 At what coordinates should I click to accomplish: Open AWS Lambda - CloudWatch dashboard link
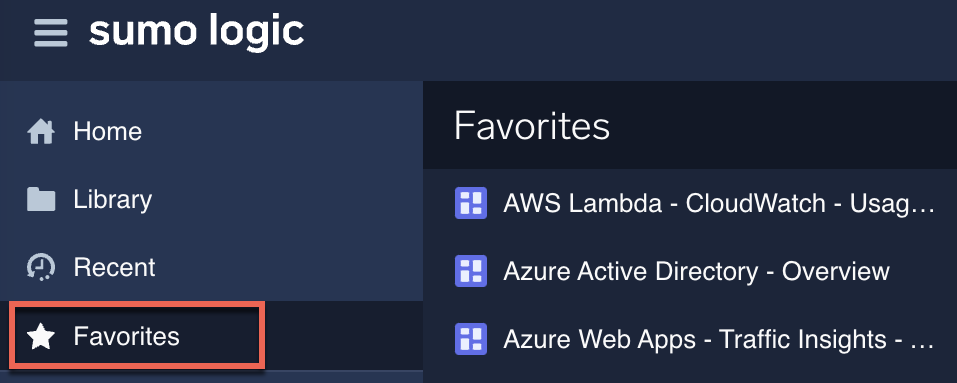719,203
